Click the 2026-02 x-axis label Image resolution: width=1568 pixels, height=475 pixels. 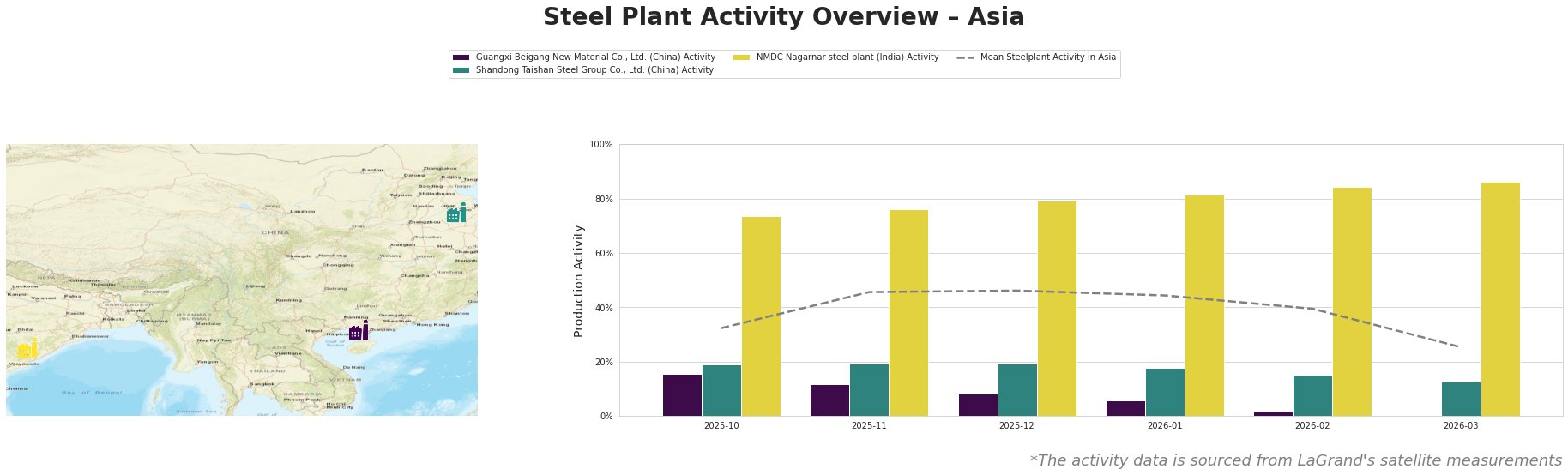(1312, 425)
